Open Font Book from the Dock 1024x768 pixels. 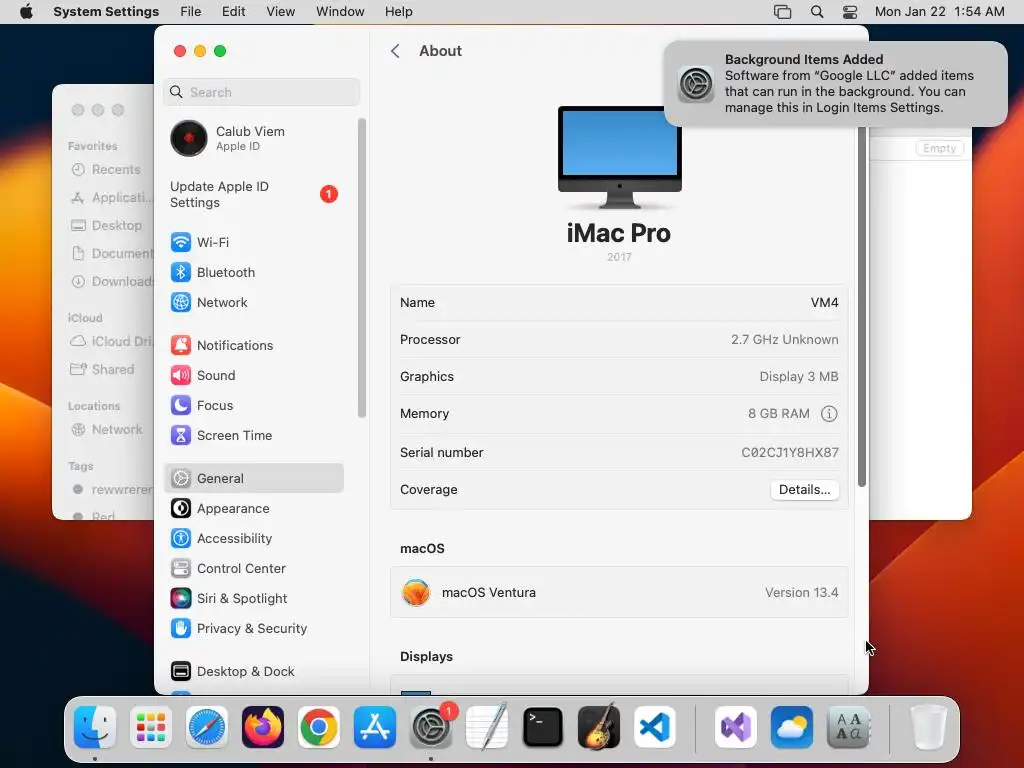(848, 727)
